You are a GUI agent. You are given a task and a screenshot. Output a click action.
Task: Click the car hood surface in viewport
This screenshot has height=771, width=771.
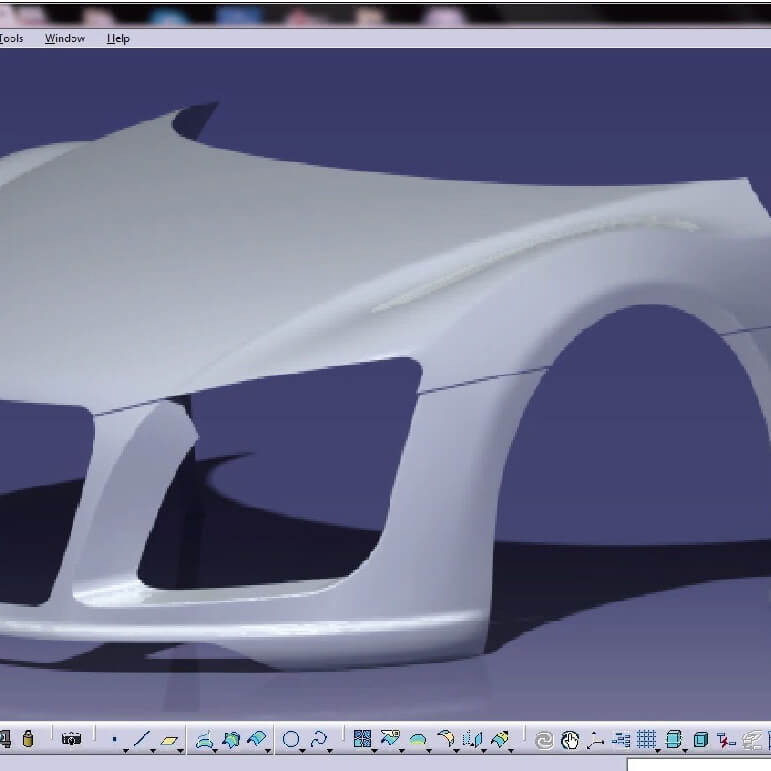[250, 250]
